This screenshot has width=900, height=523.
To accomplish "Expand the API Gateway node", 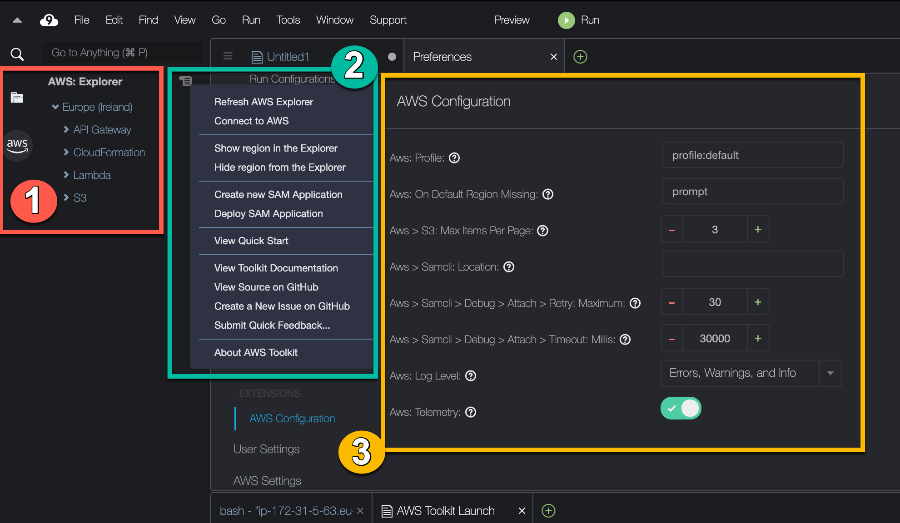I will [66, 130].
